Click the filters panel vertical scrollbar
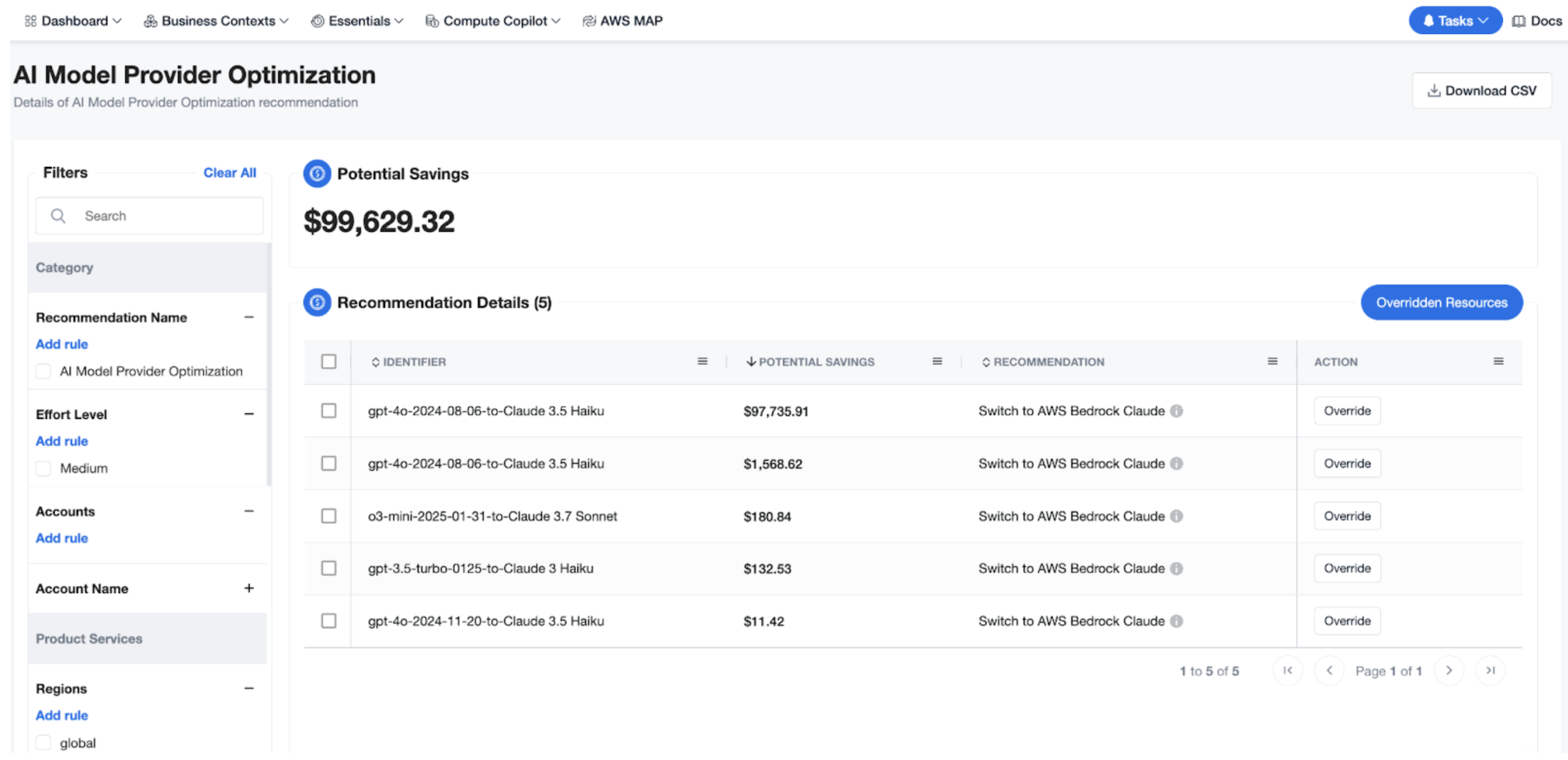Image resolution: width=1568 pixels, height=760 pixels. click(x=269, y=364)
